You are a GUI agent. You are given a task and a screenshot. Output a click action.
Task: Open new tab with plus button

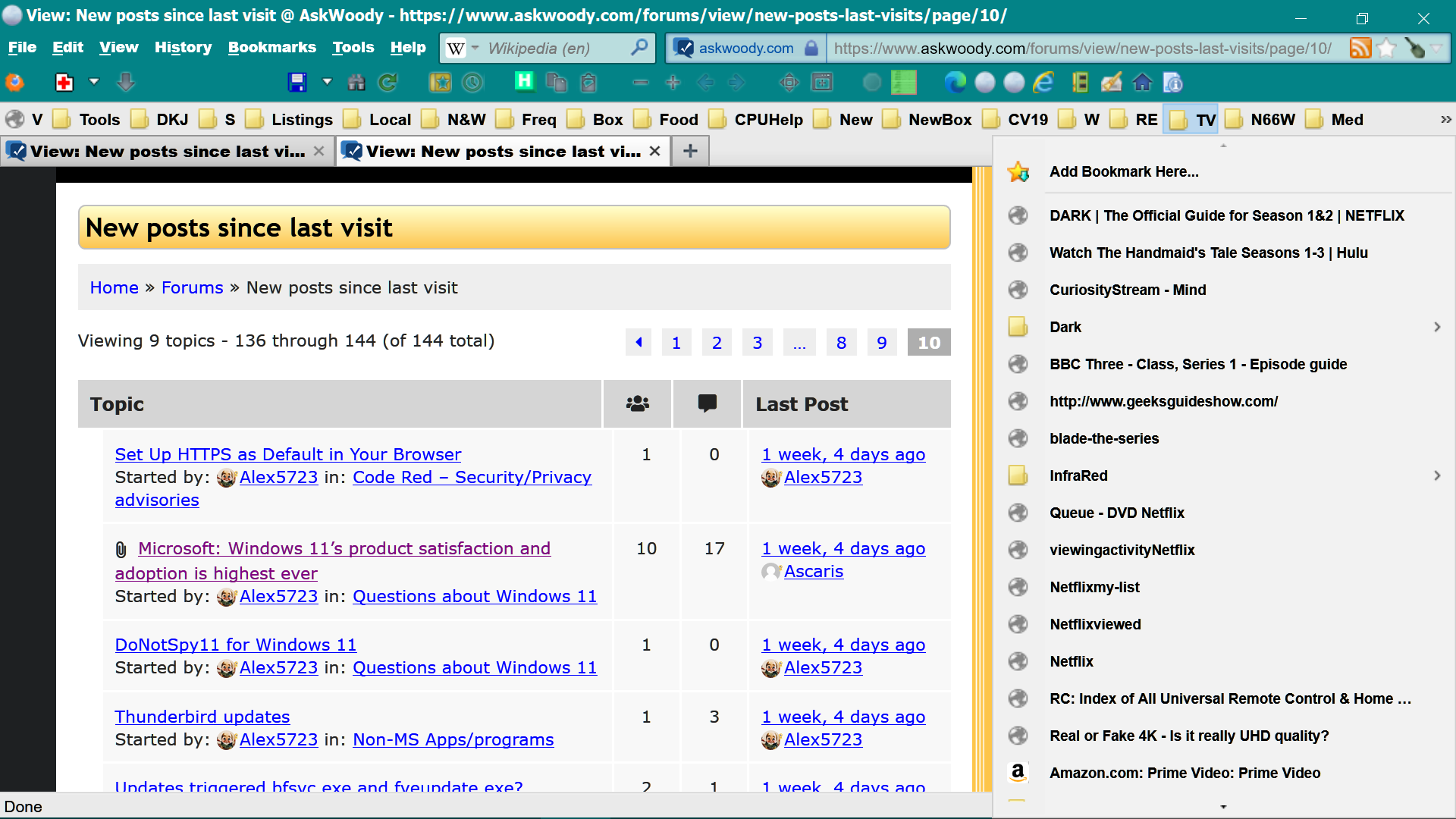pos(689,151)
